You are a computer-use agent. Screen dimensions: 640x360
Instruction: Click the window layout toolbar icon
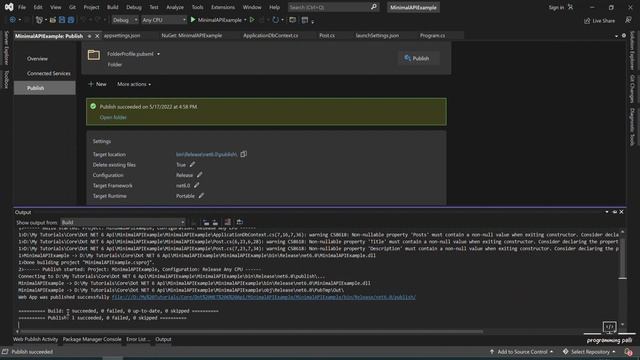(304, 20)
